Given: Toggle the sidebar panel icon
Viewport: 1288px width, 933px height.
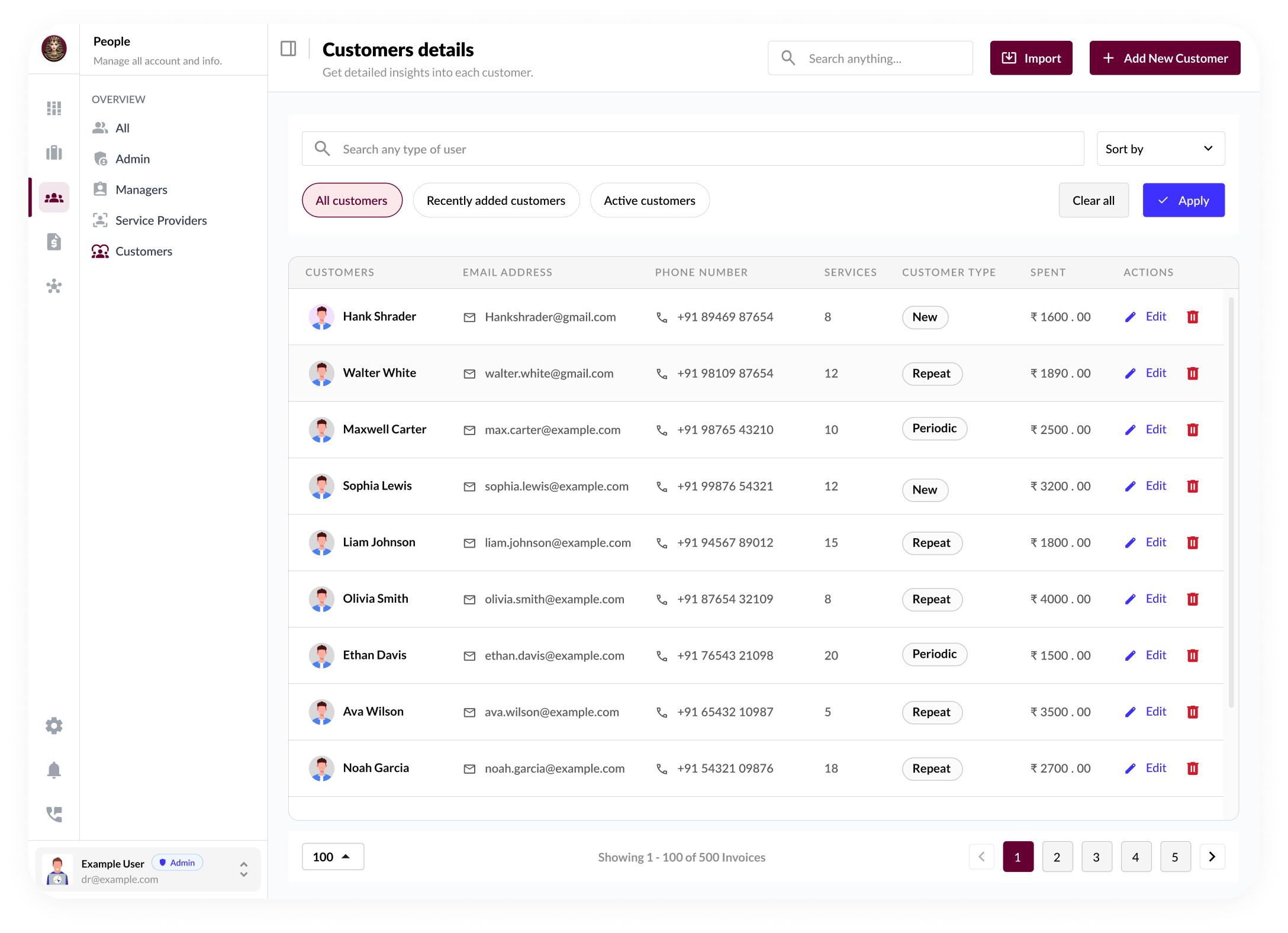Looking at the screenshot, I should (288, 49).
